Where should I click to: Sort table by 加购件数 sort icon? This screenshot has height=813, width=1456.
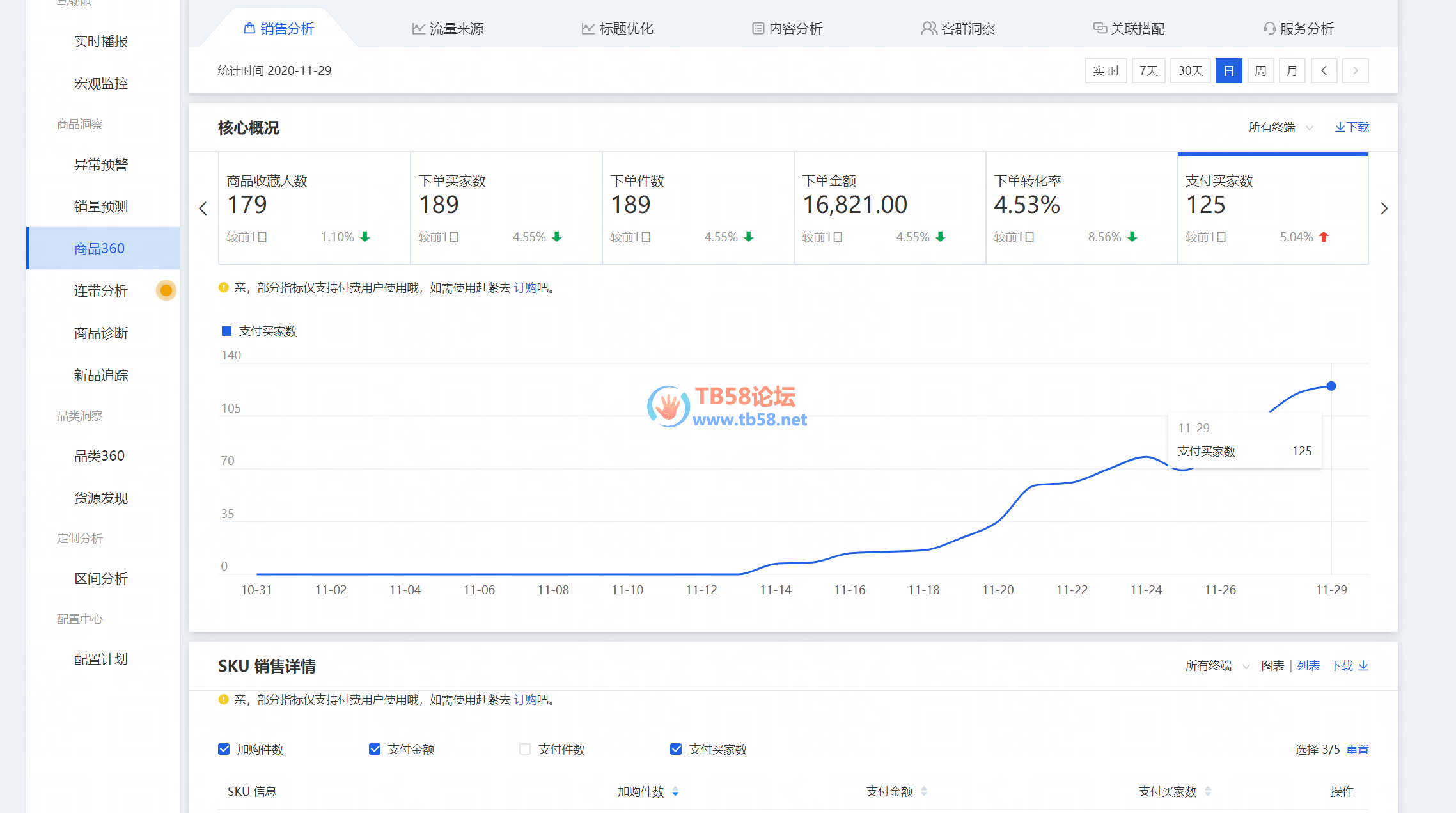click(x=675, y=792)
